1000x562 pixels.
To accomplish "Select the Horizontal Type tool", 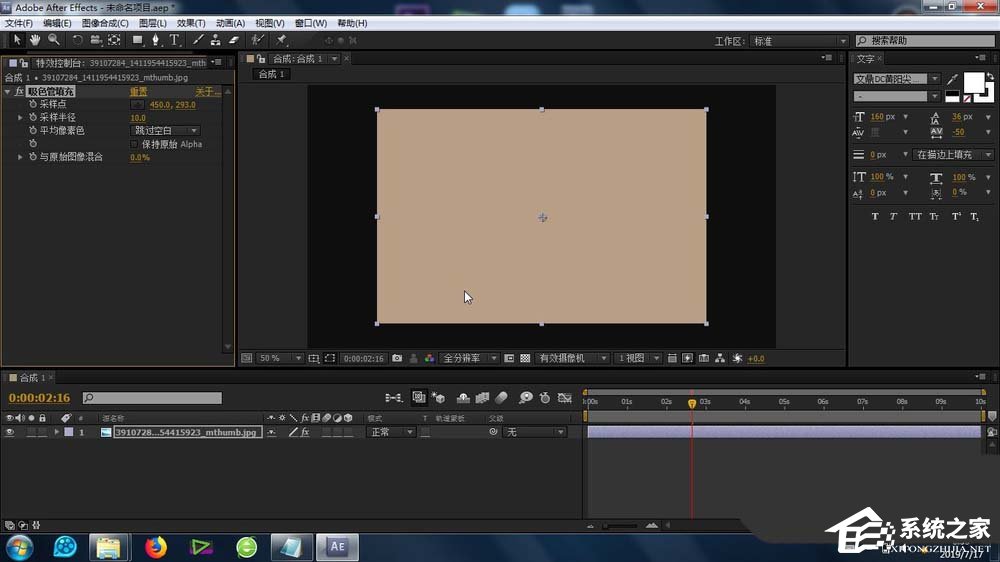I will click(x=174, y=40).
